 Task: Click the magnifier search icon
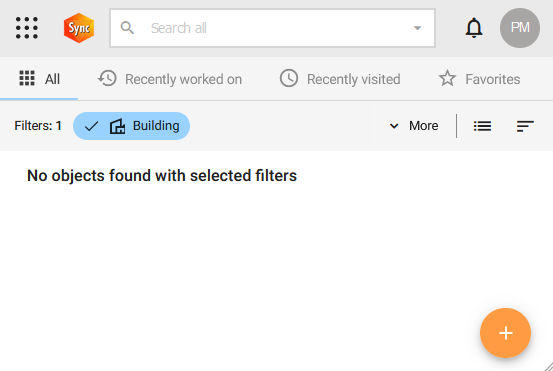(x=127, y=28)
